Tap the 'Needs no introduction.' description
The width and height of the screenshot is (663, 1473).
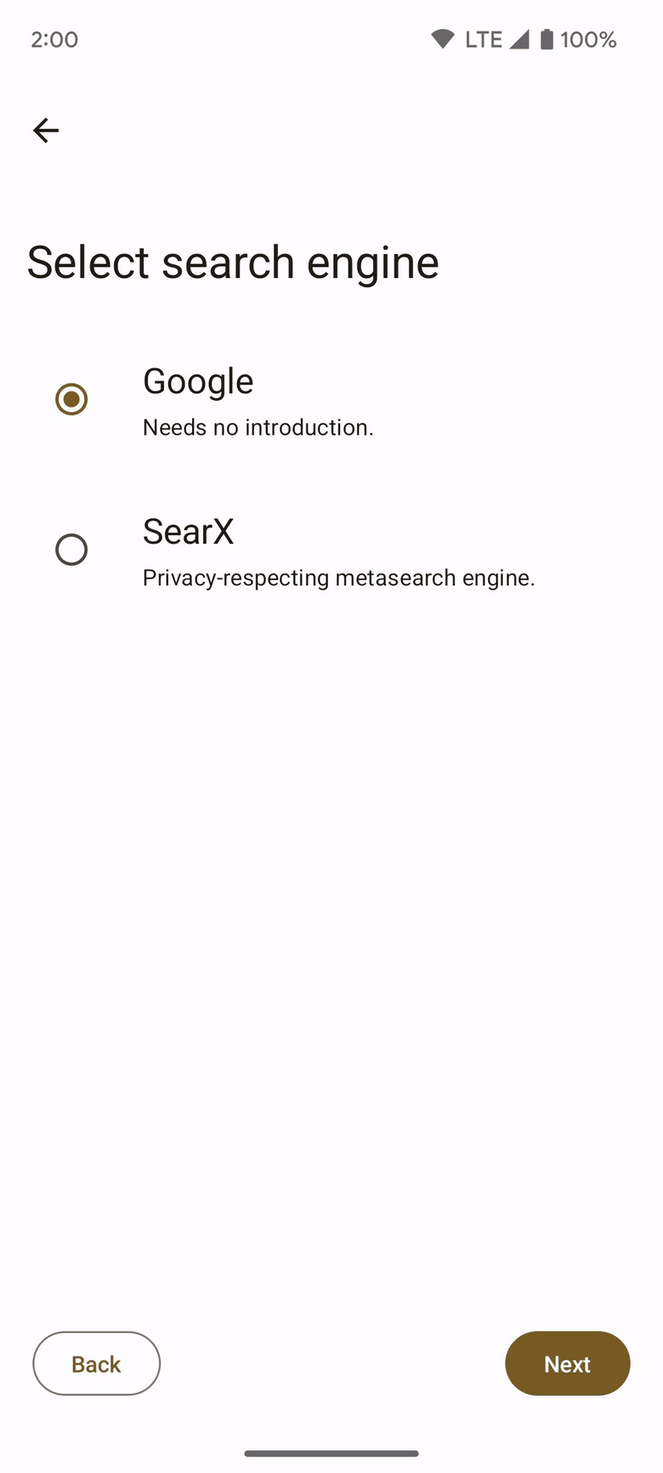pos(258,428)
